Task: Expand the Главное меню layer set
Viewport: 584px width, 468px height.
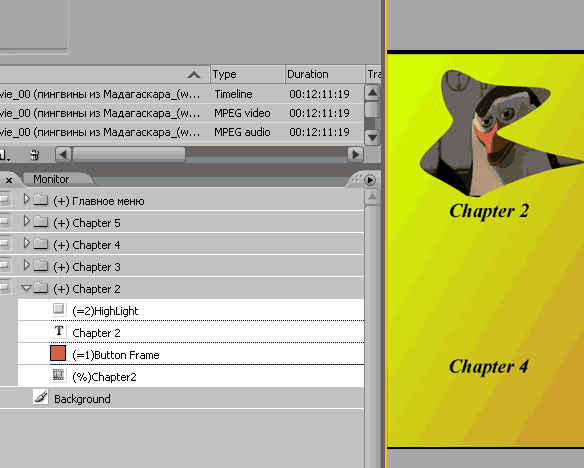Action: coord(26,199)
